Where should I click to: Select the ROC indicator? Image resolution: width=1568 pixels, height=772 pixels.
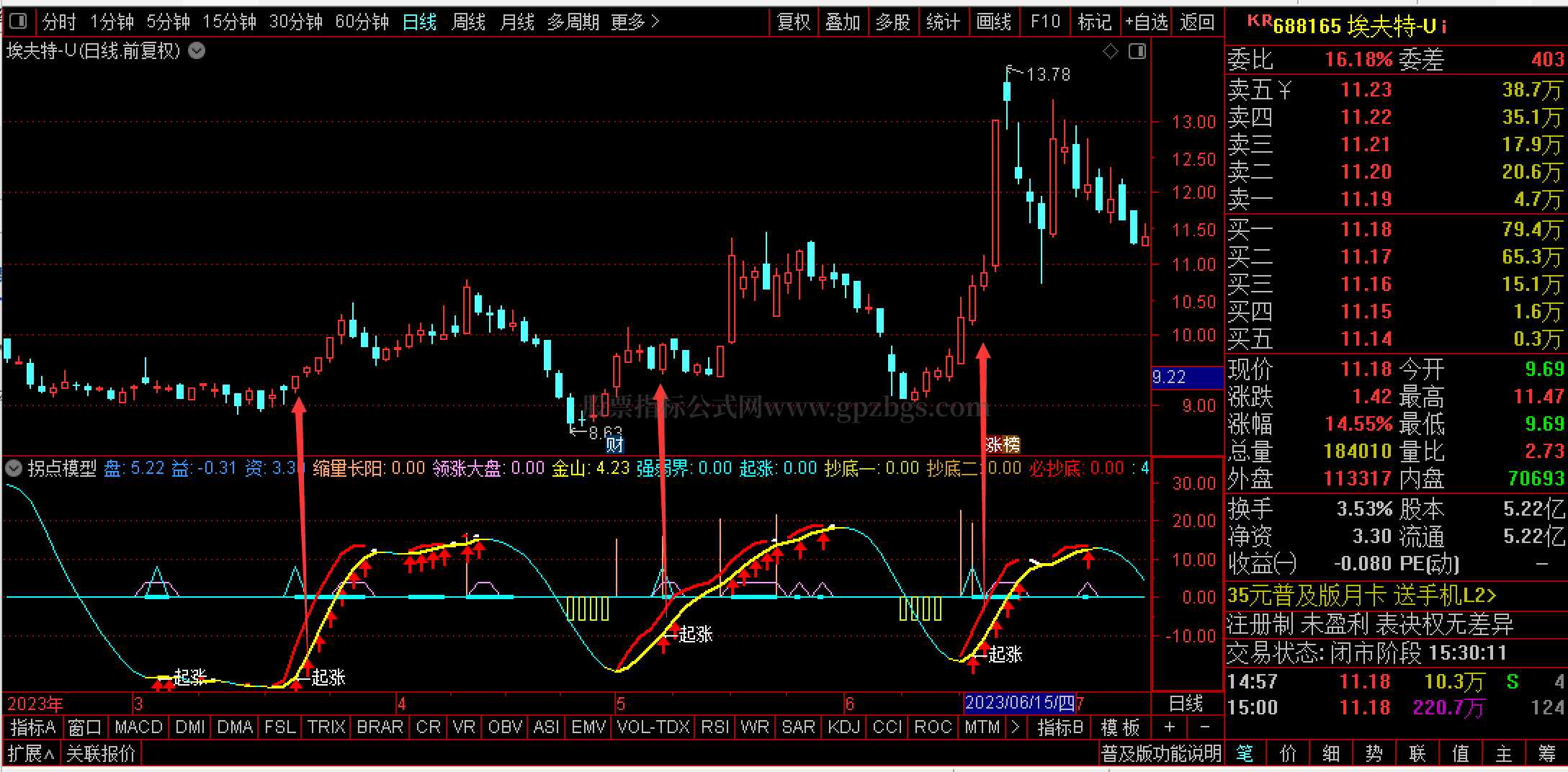click(933, 727)
